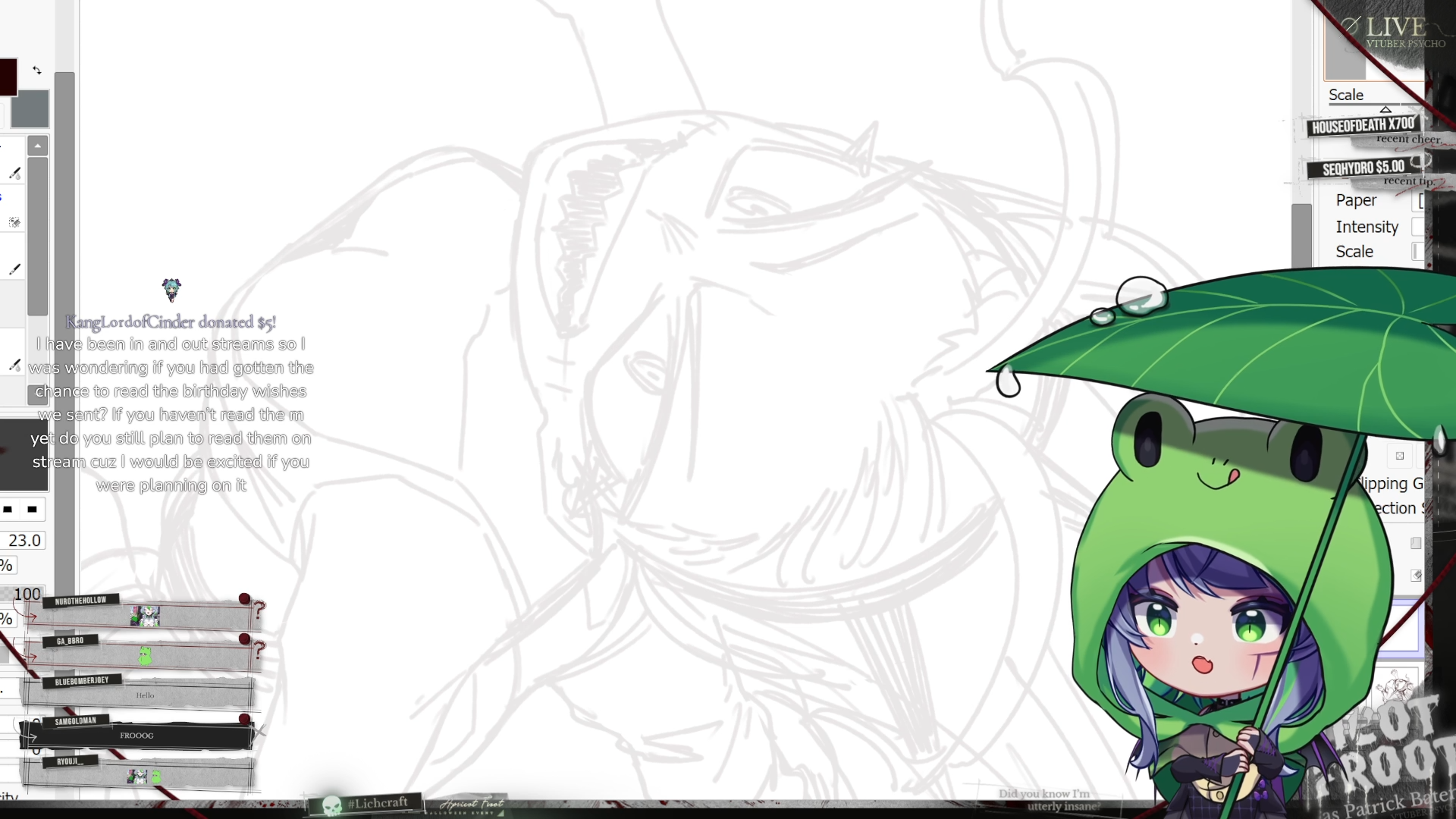Select the dark red foreground color swatch
Viewport: 1456px width, 819px height.
8,77
